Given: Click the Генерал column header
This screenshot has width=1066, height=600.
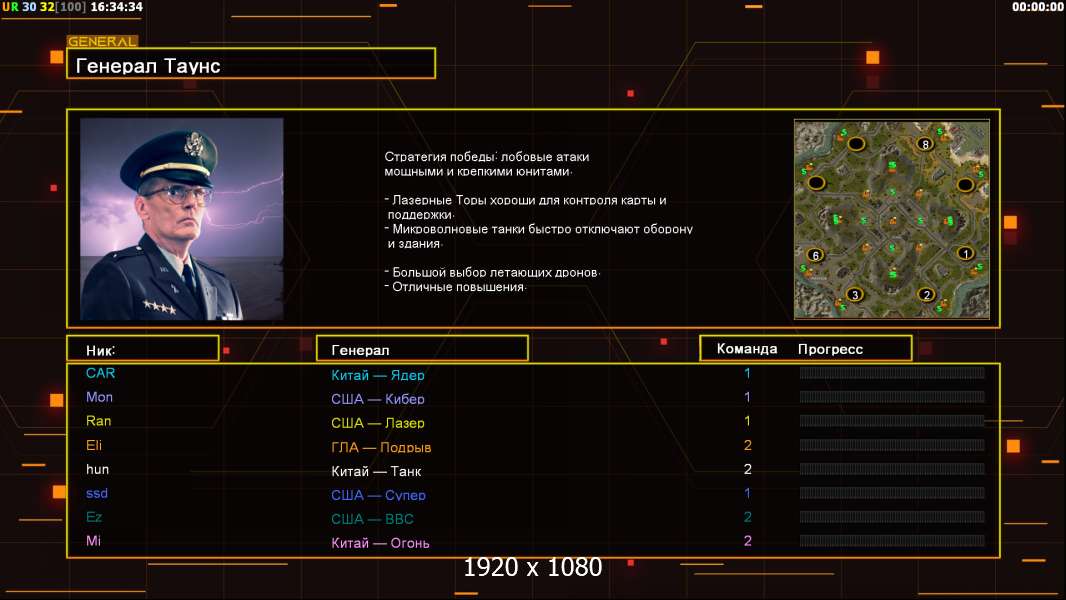Looking at the screenshot, I should [421, 349].
